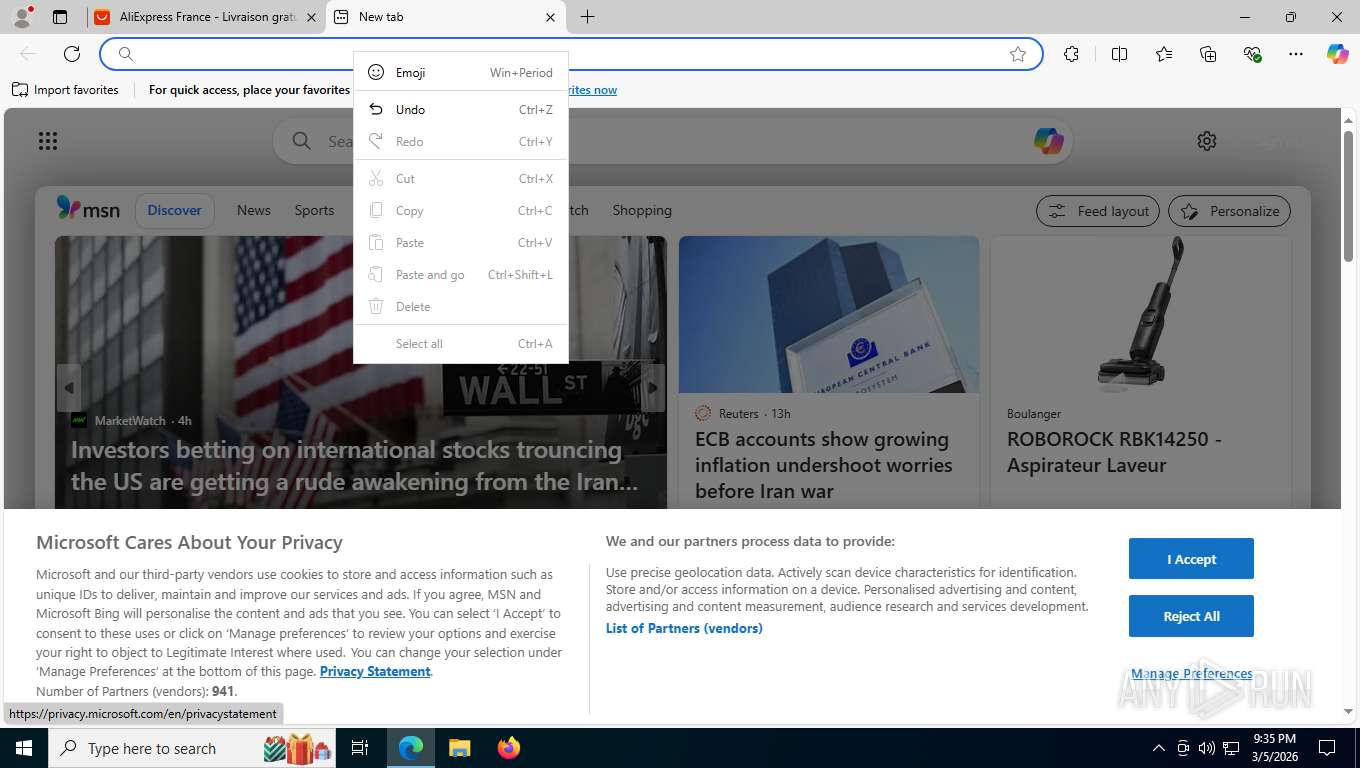1360x768 pixels.
Task: Open the Edge profile icon
Action: (22, 17)
